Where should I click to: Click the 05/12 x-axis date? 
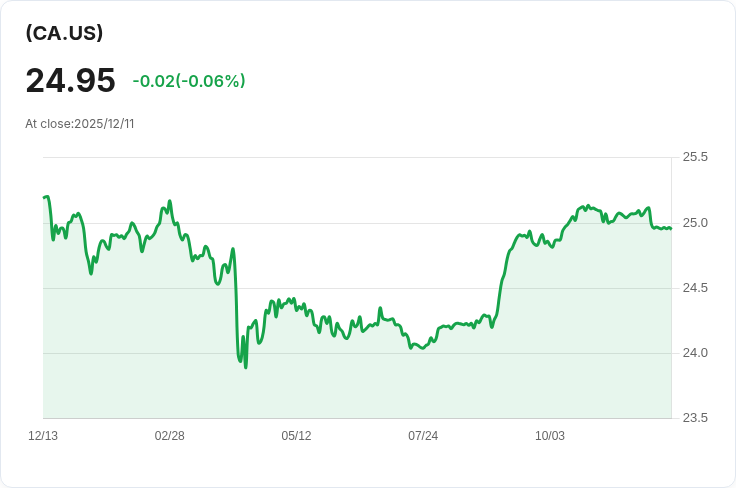pos(296,436)
